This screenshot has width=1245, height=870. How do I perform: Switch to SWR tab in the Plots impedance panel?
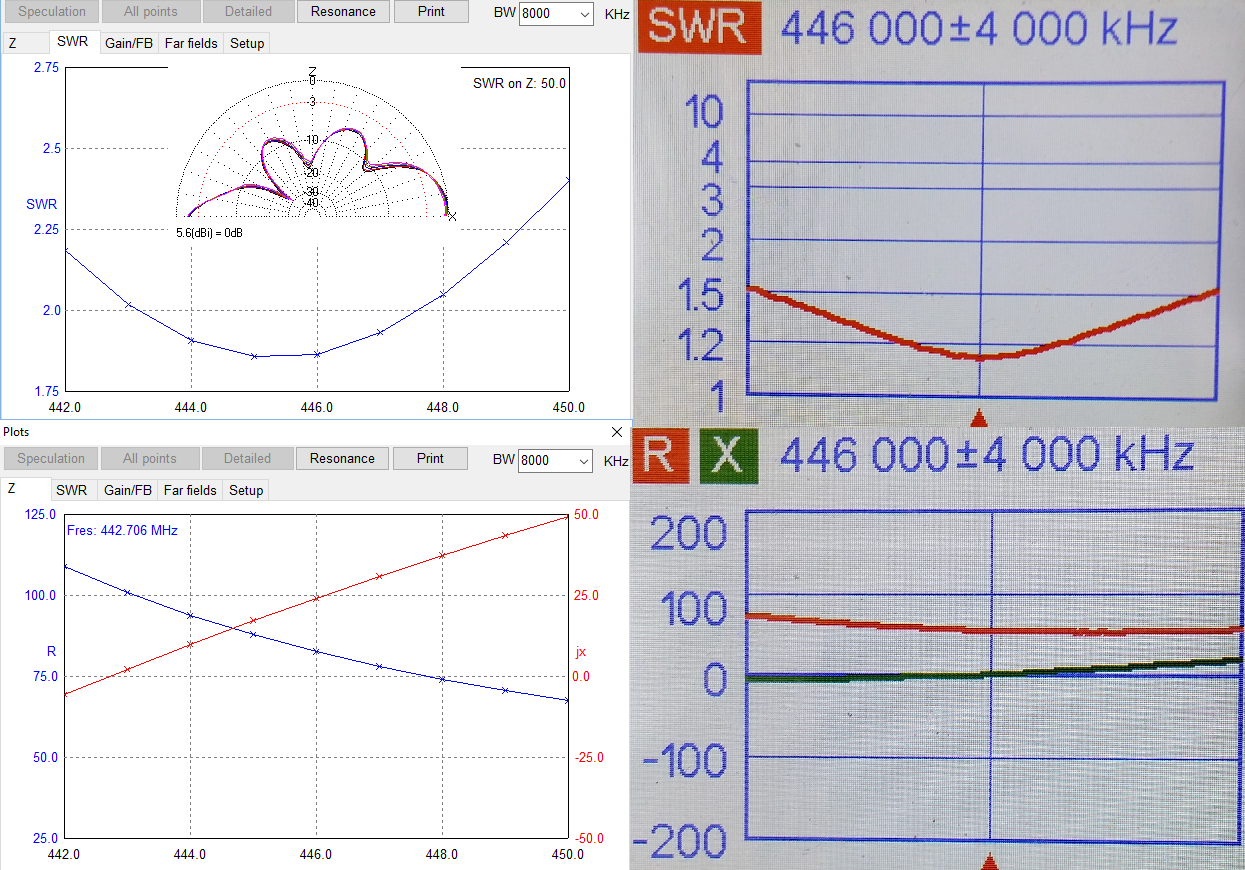click(x=72, y=490)
